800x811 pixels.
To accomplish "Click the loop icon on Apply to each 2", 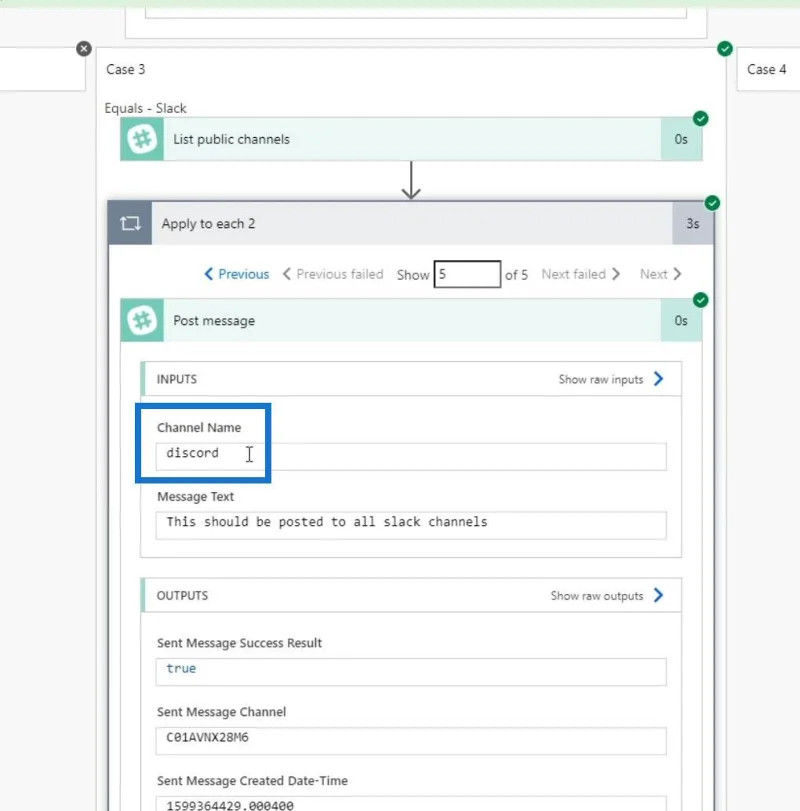I will pyautogui.click(x=130, y=223).
